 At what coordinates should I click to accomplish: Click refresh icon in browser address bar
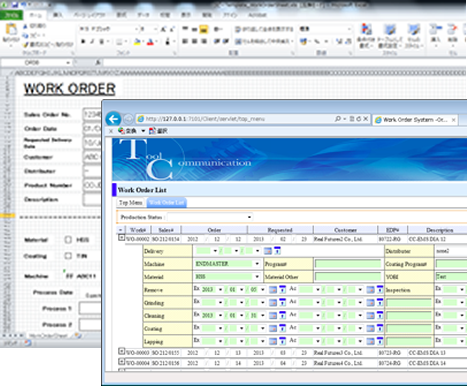point(359,119)
